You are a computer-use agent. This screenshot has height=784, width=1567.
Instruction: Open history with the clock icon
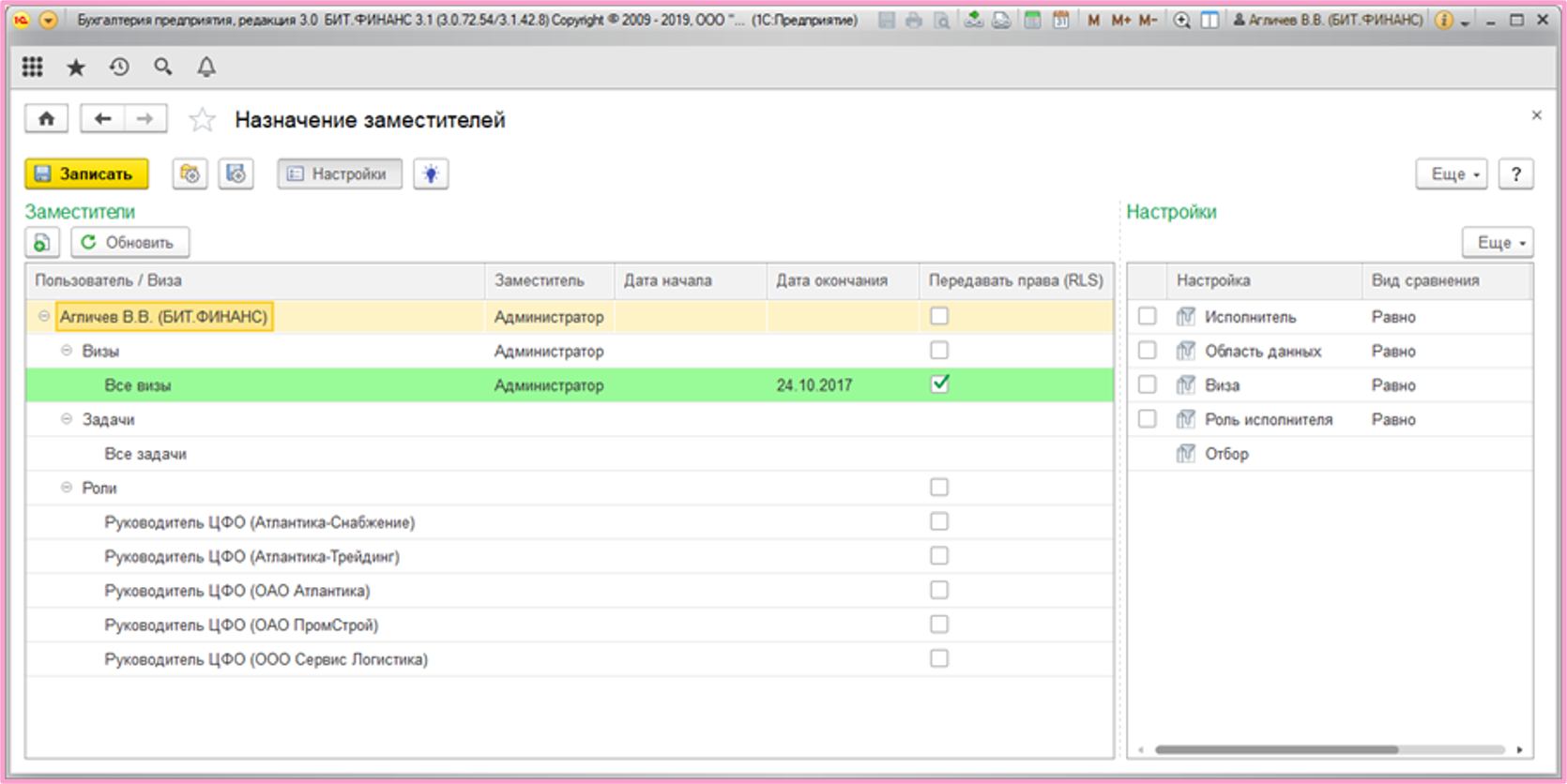[119, 67]
